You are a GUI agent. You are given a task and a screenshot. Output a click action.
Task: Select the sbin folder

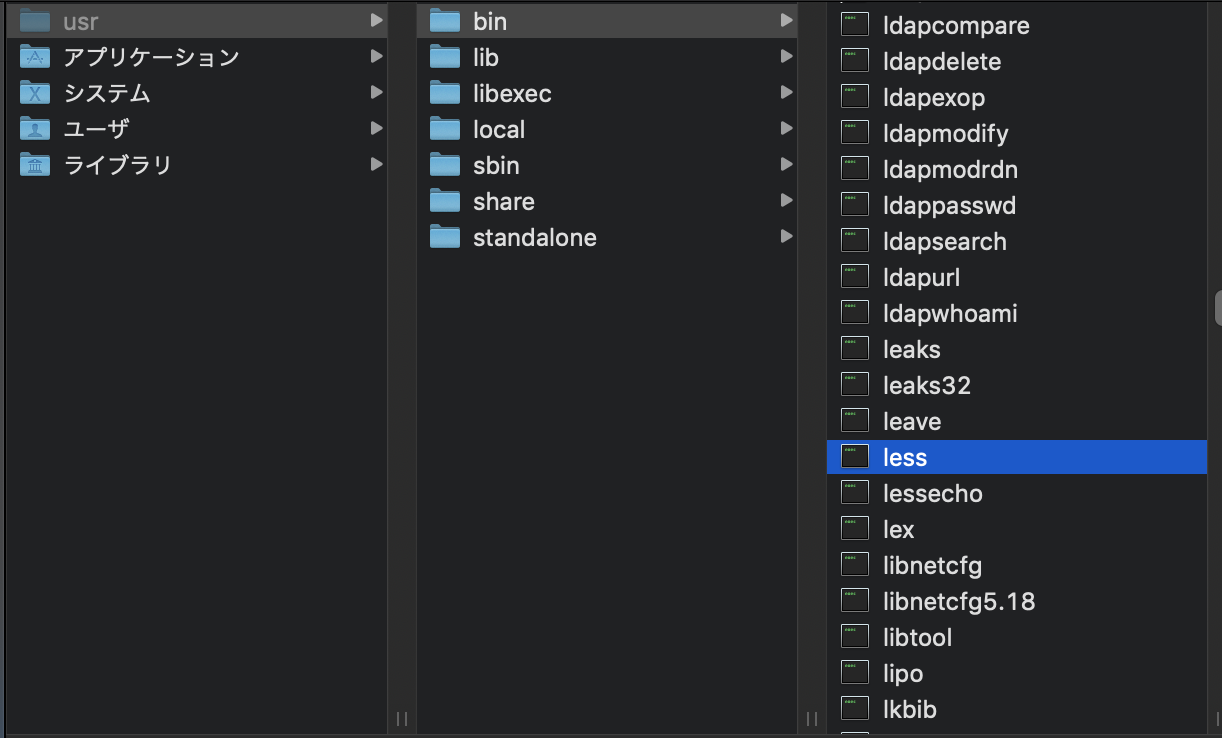[x=496, y=166]
